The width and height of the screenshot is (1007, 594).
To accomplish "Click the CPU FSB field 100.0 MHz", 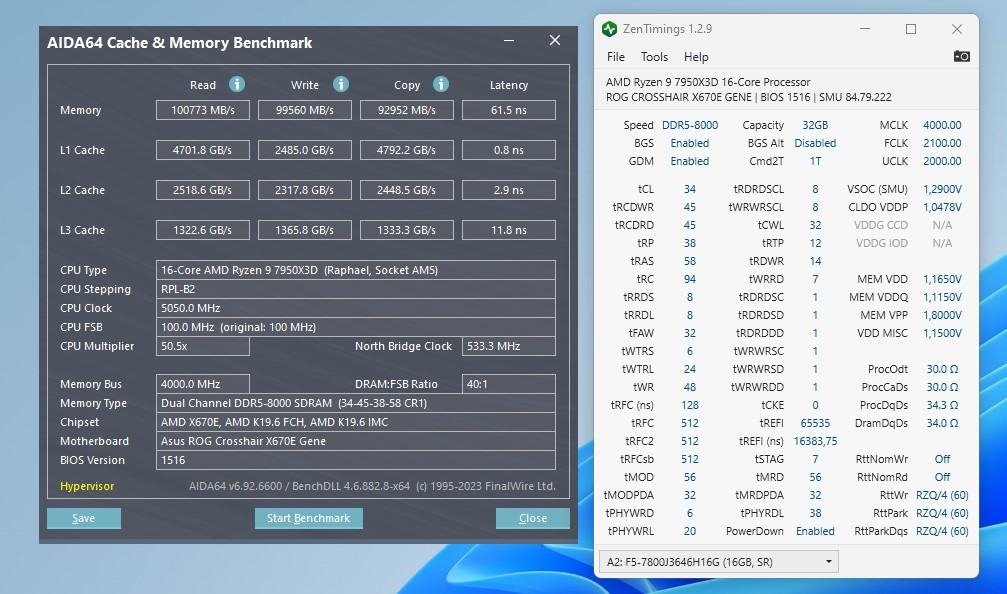I will [x=356, y=327].
